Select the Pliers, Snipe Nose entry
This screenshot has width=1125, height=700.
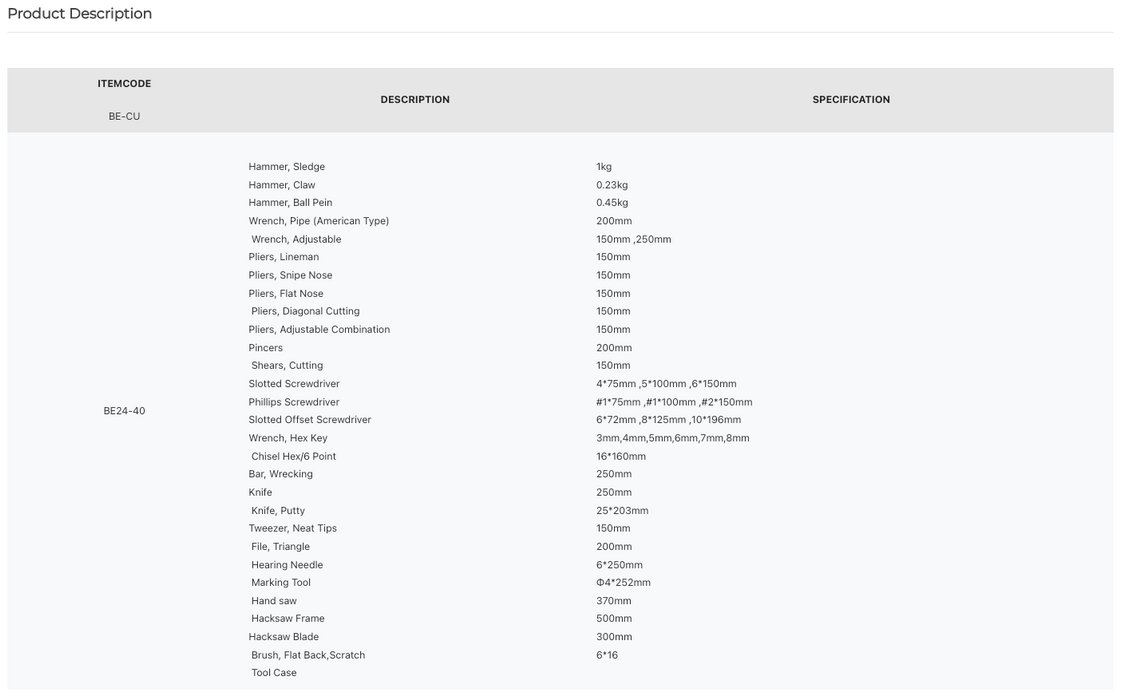click(290, 275)
